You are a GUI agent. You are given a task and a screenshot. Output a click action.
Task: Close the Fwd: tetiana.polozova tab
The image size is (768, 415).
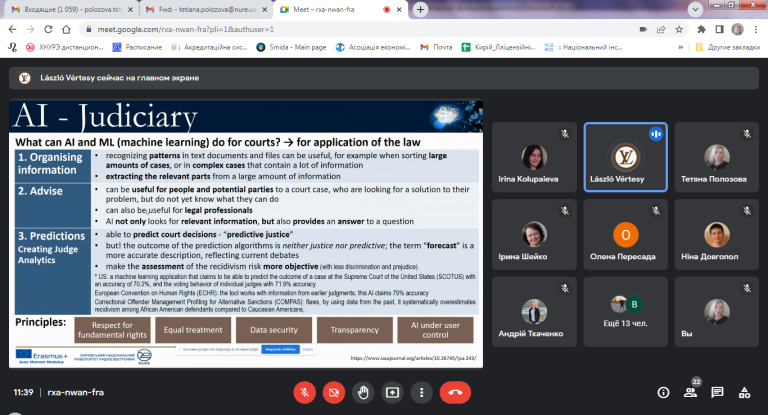pyautogui.click(x=264, y=9)
